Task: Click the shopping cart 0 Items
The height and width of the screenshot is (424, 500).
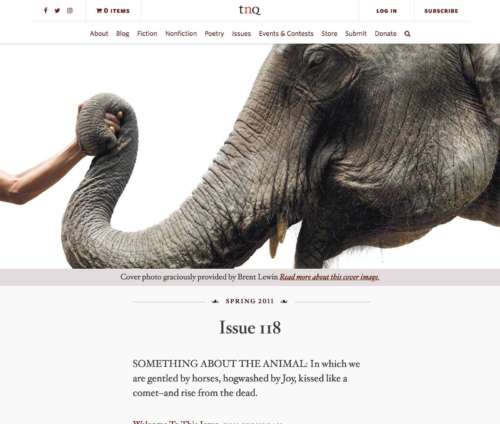Action: 113,11
